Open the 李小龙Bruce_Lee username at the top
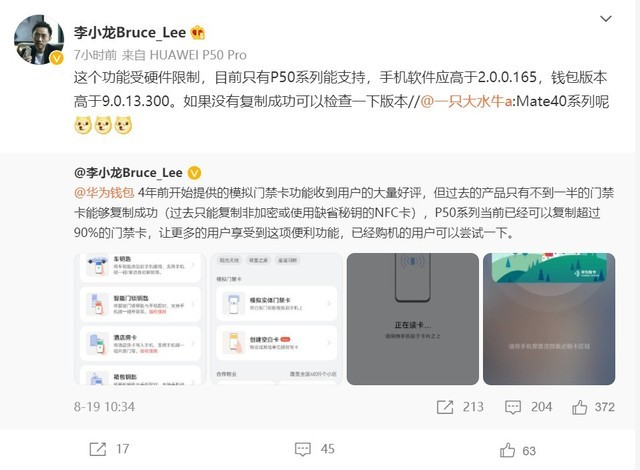640x470 pixels. (x=130, y=33)
